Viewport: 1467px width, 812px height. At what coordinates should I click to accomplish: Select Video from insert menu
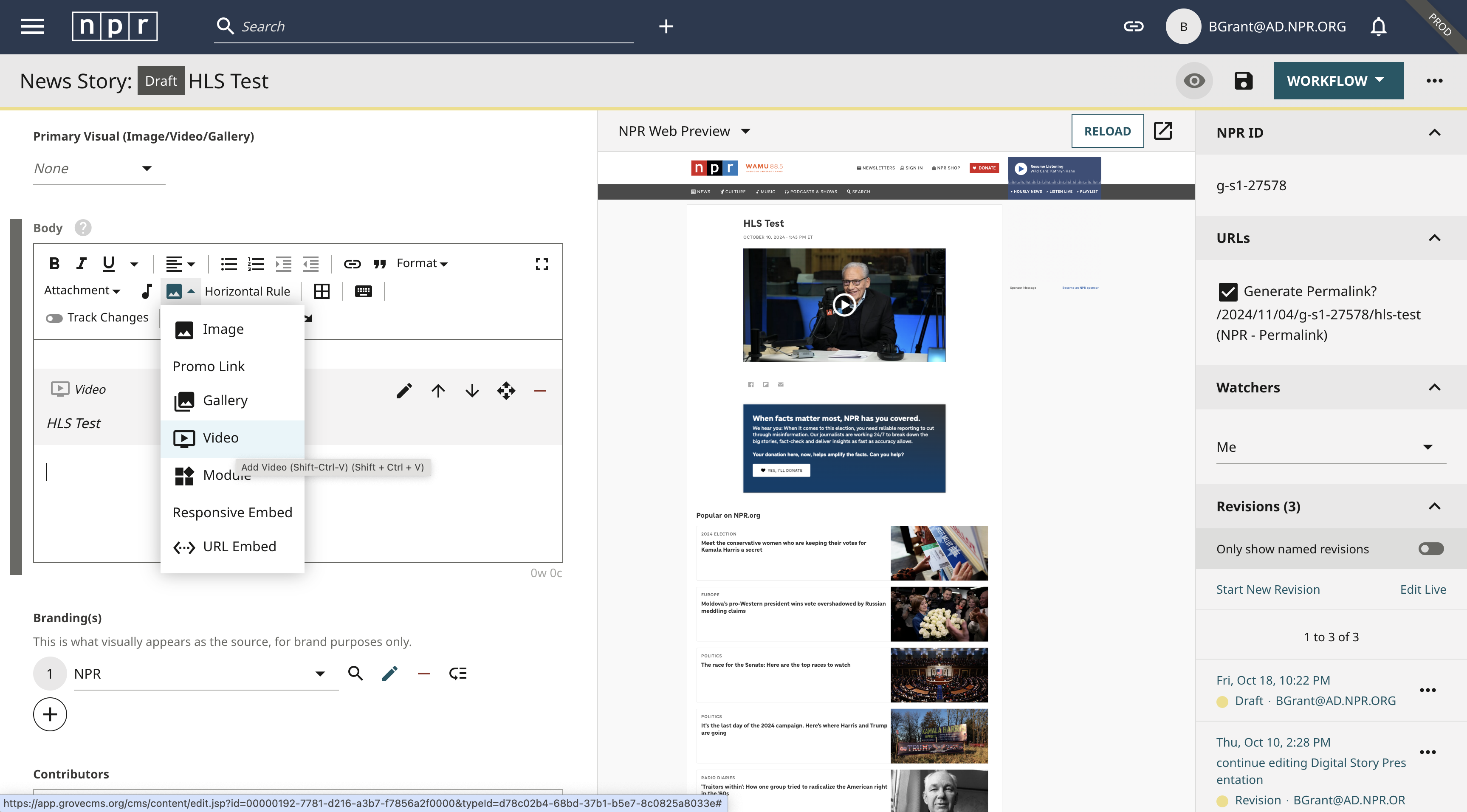click(x=232, y=438)
